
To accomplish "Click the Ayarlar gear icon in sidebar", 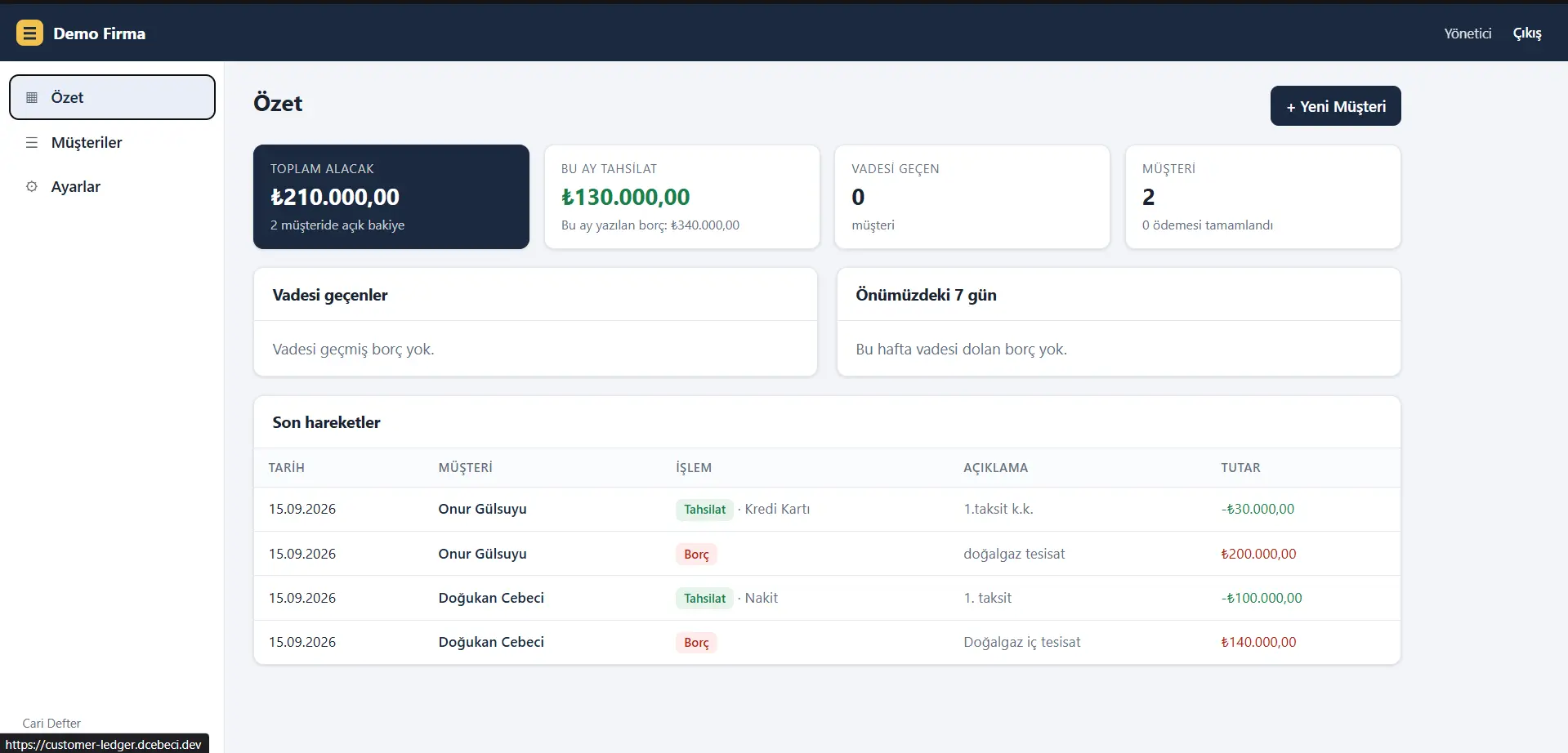I will [x=32, y=186].
